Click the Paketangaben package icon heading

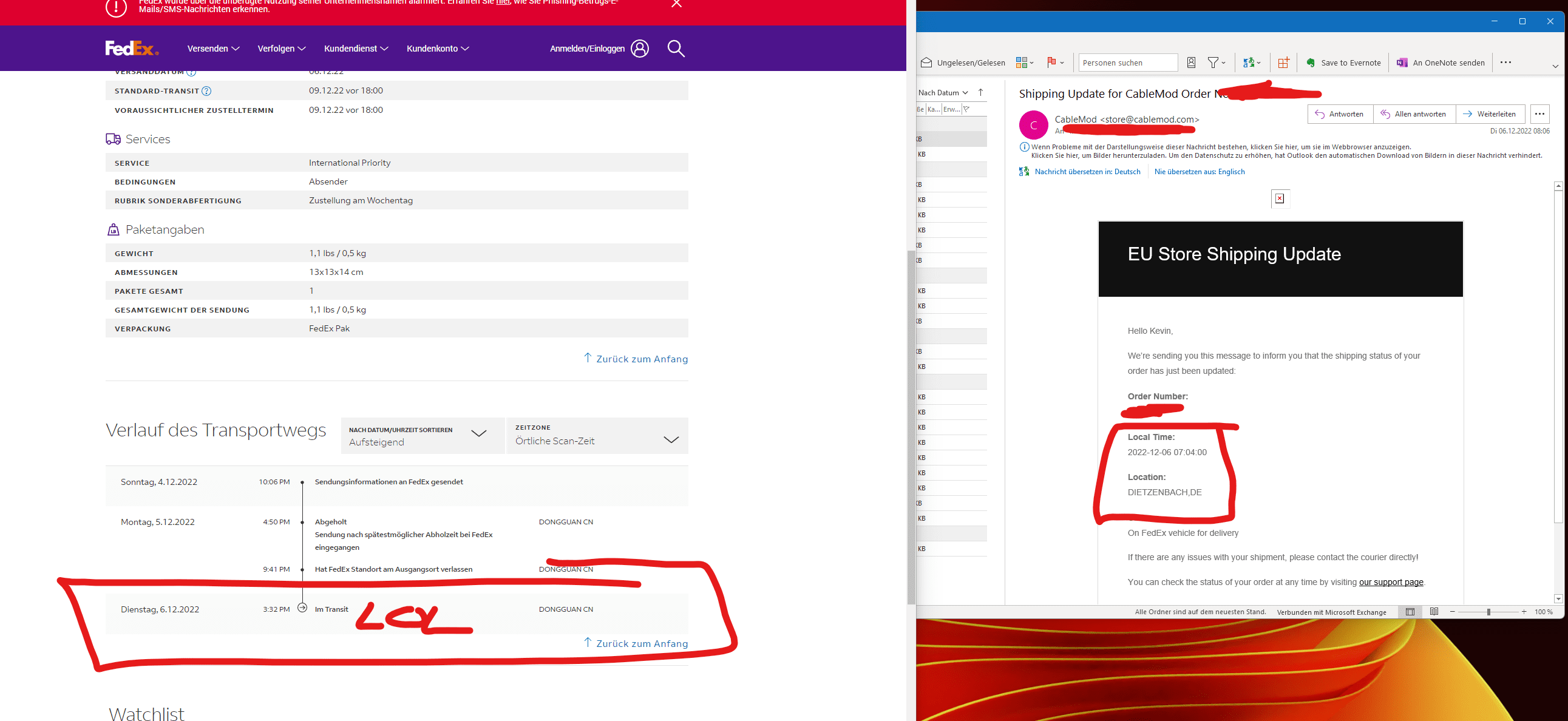coord(114,229)
